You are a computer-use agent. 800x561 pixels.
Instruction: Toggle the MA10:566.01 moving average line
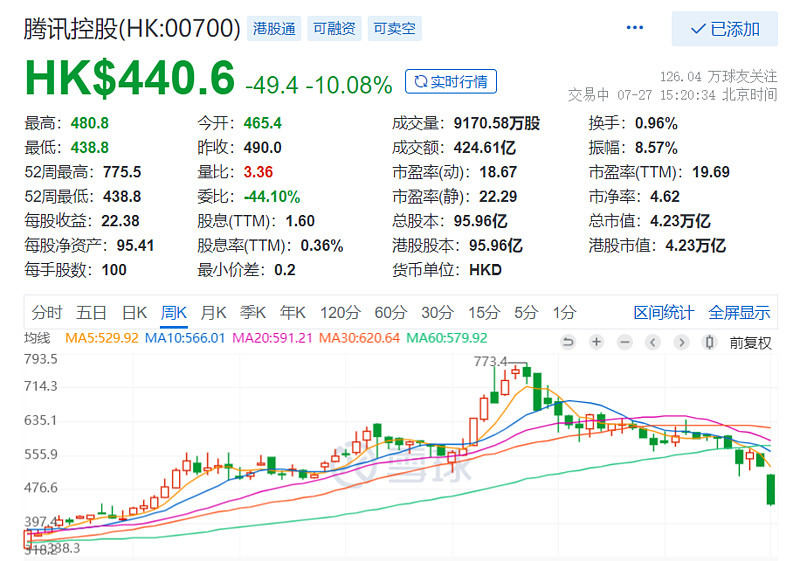pos(185,338)
